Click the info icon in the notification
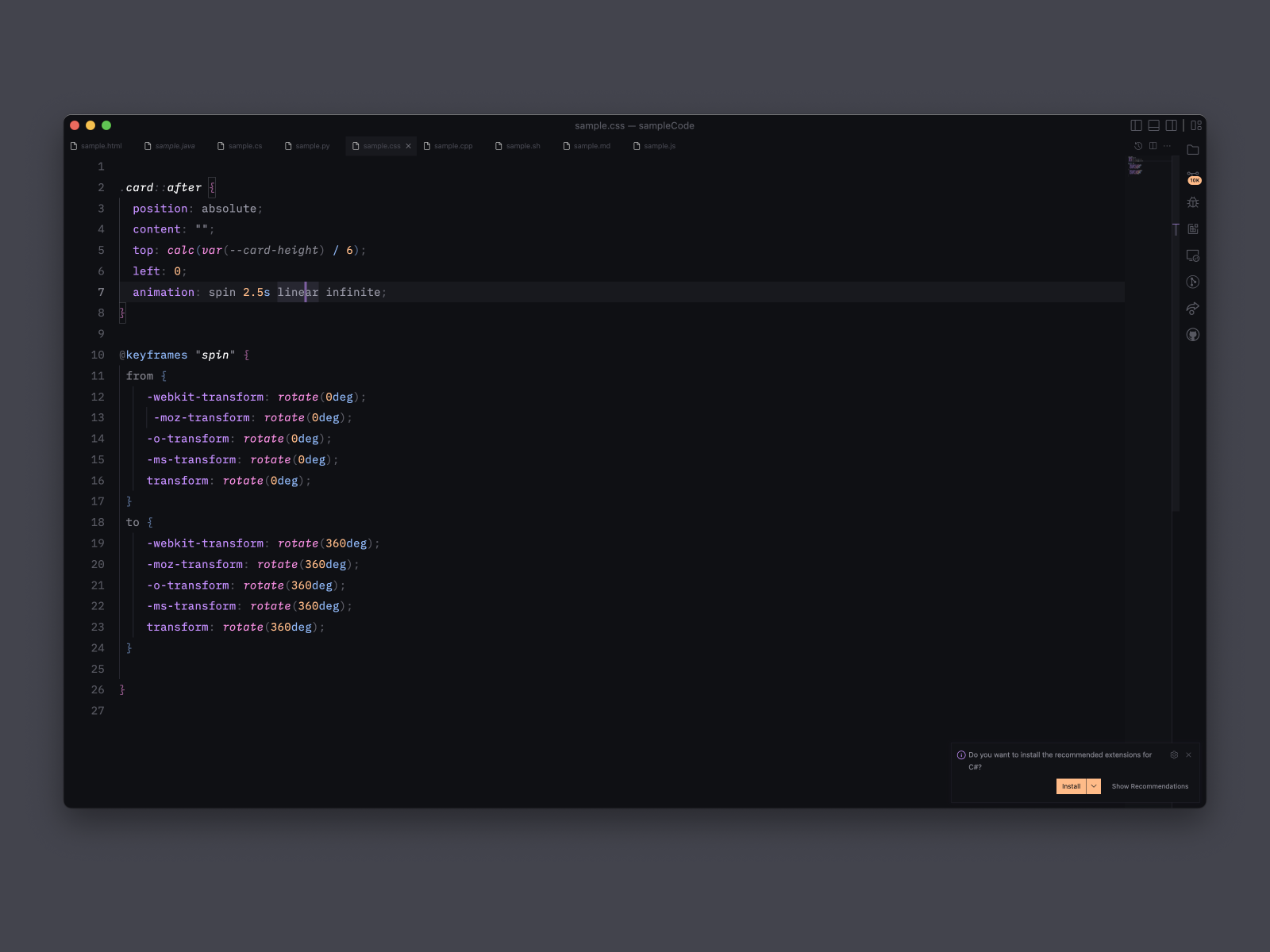Image resolution: width=1270 pixels, height=952 pixels. tap(961, 755)
